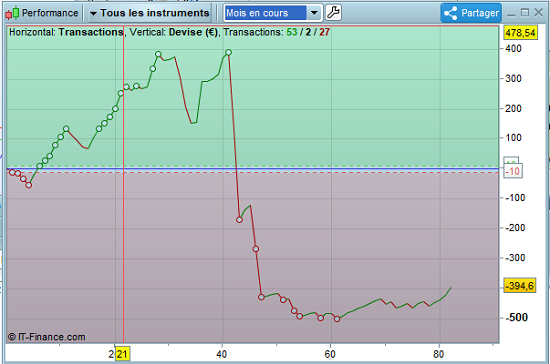Click the 40 horizontal axis label
550x364 pixels.
(221, 354)
